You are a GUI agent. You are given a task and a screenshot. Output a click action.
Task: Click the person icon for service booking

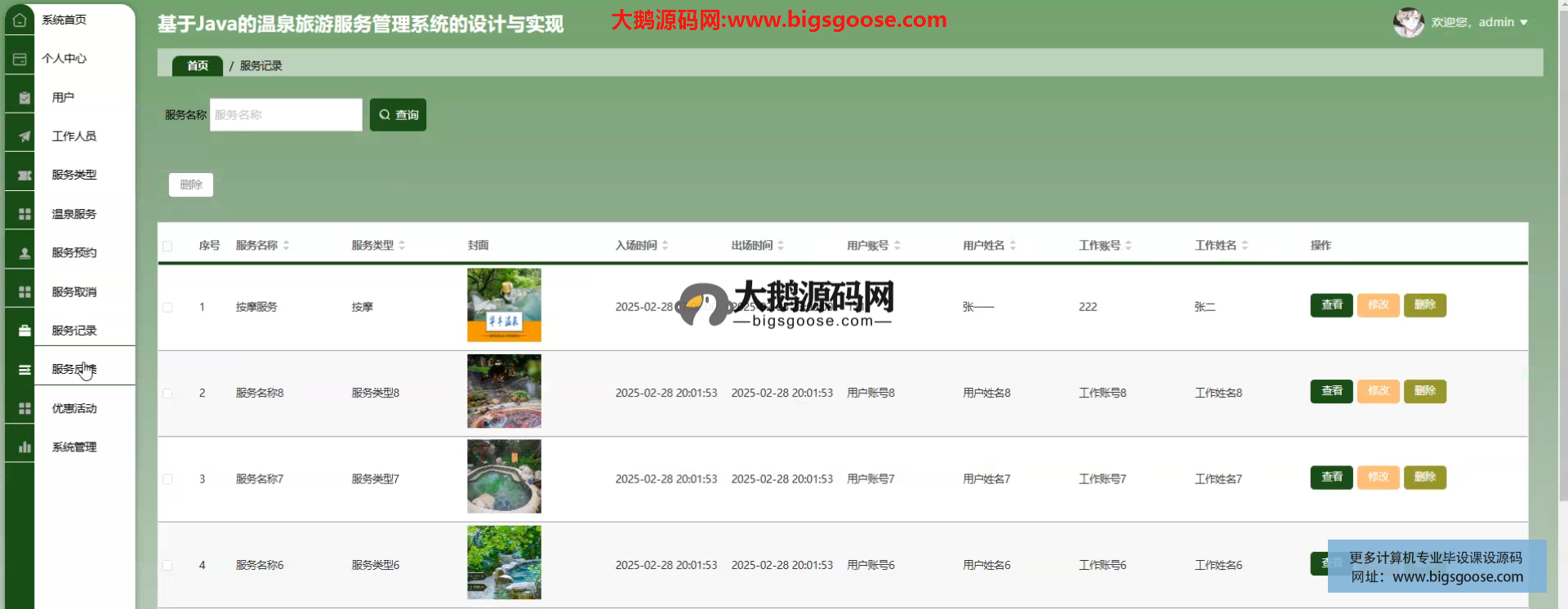click(x=24, y=253)
